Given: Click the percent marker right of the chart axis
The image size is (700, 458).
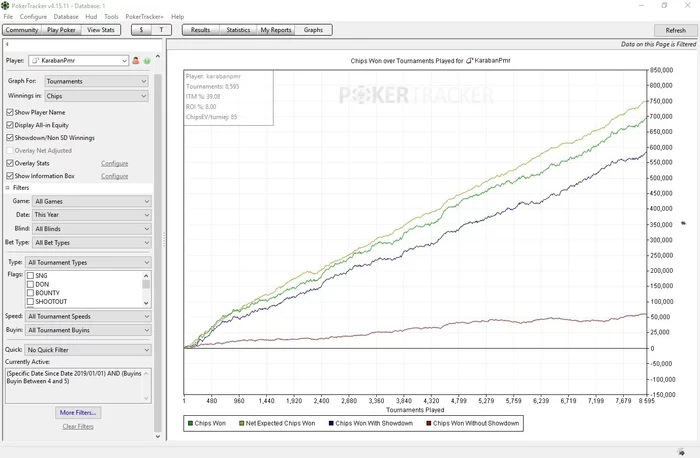Looking at the screenshot, I should [683, 223].
